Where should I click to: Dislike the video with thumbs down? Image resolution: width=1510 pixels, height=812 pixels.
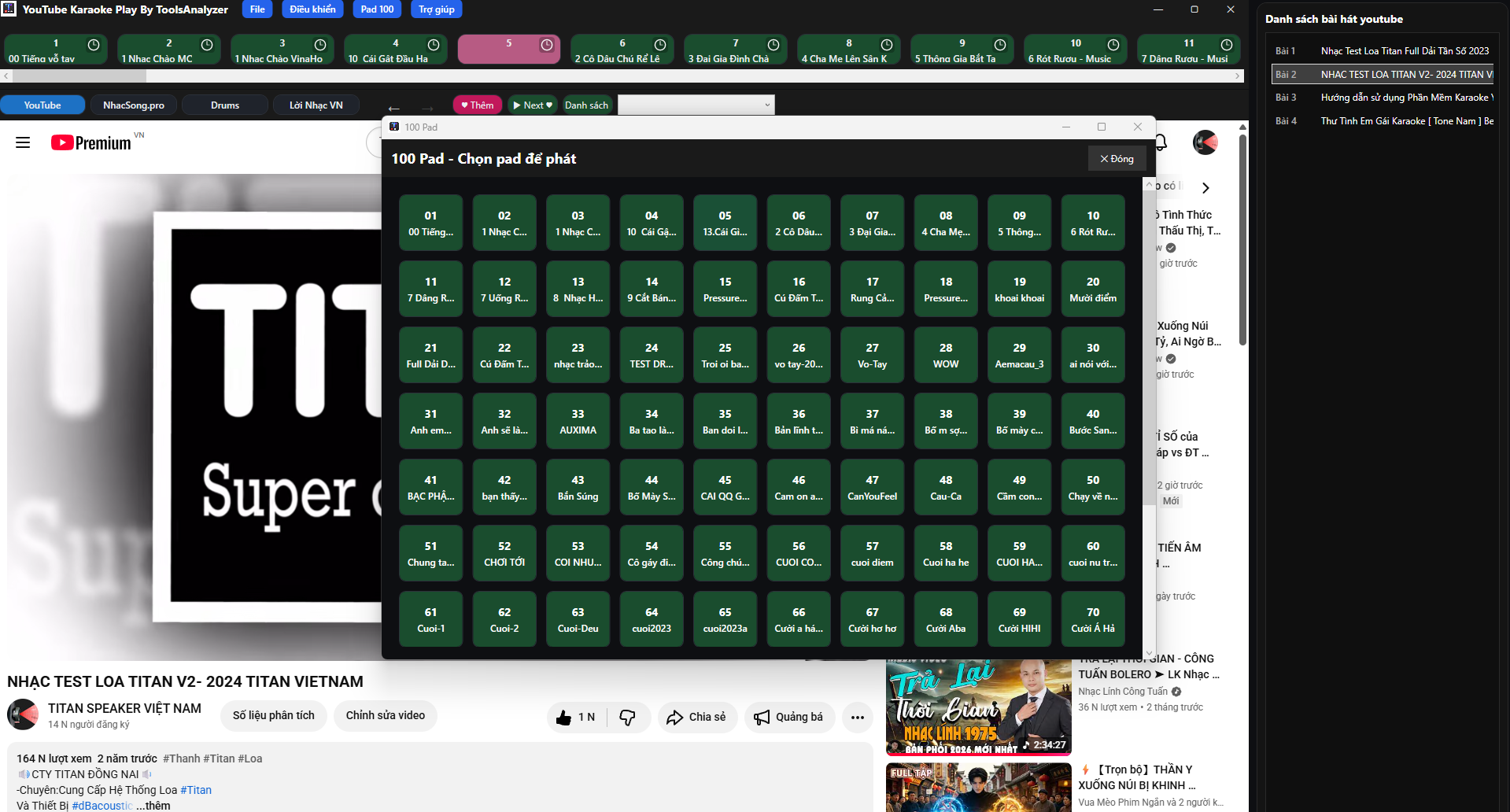tap(627, 717)
